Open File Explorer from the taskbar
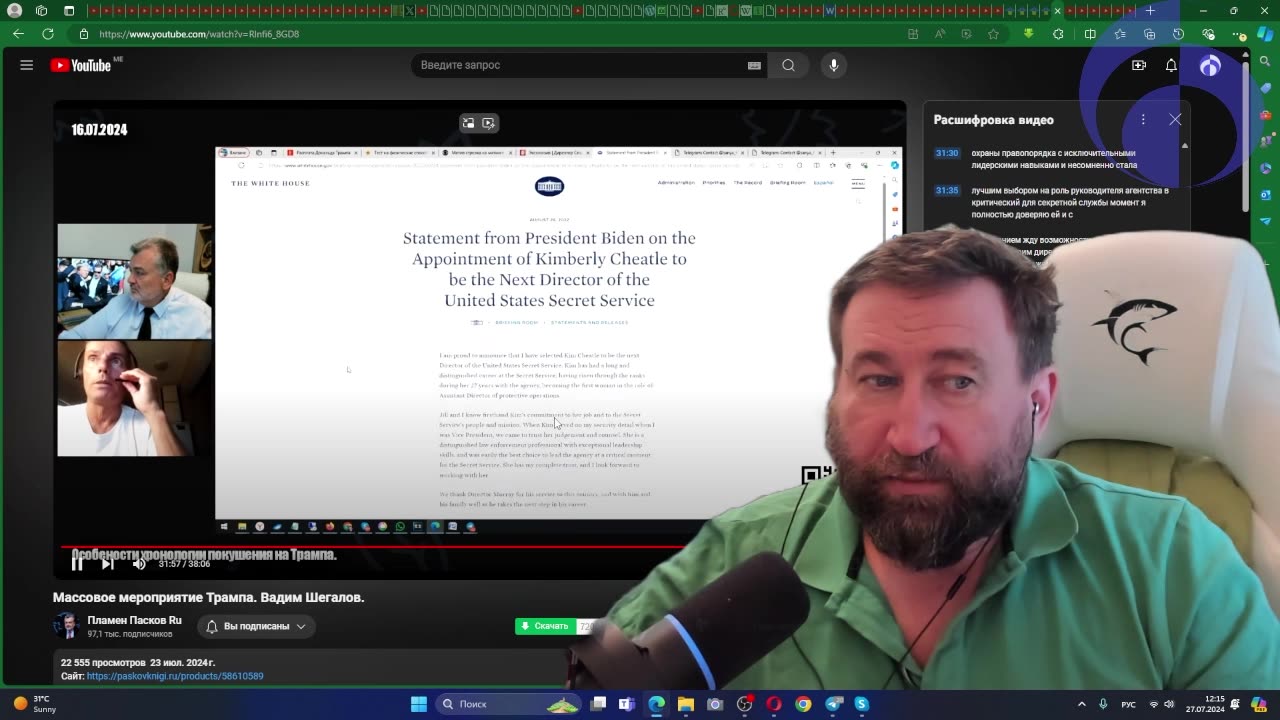 (686, 704)
